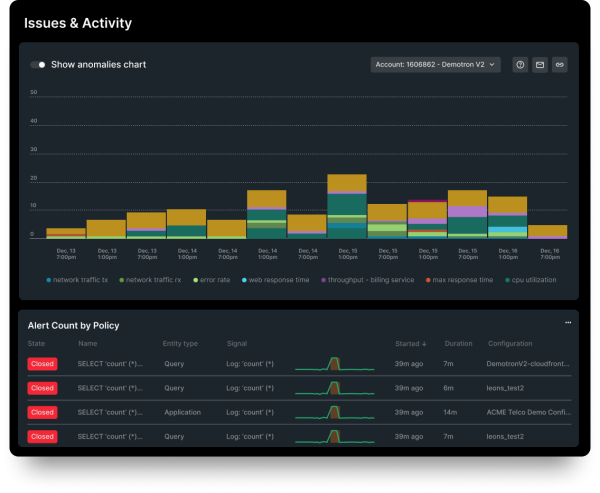Screen dimensions: 600x493
Task: Click the sort arrow next to Started
Action: pyautogui.click(x=424, y=344)
